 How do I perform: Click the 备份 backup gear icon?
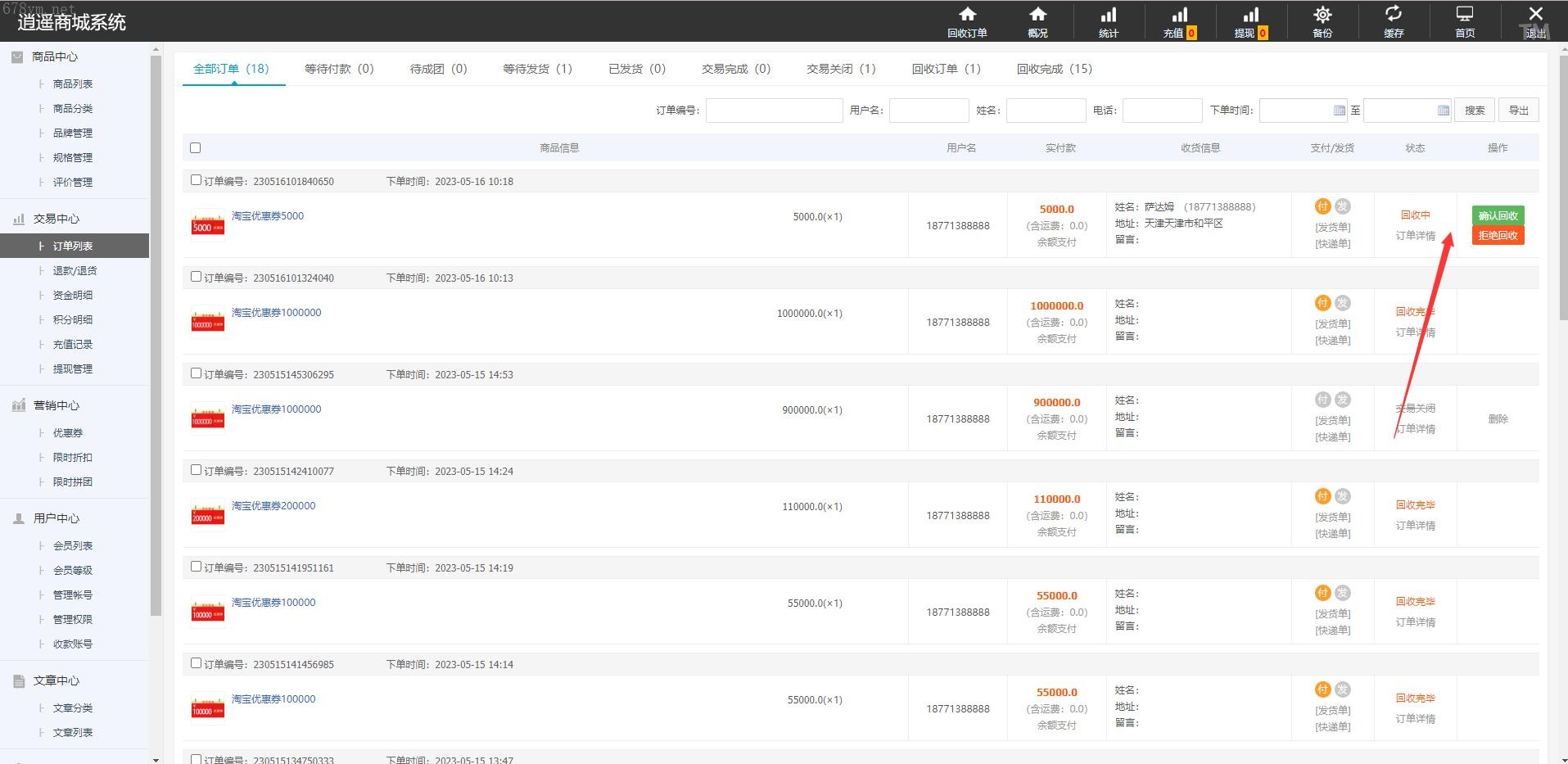(x=1322, y=22)
